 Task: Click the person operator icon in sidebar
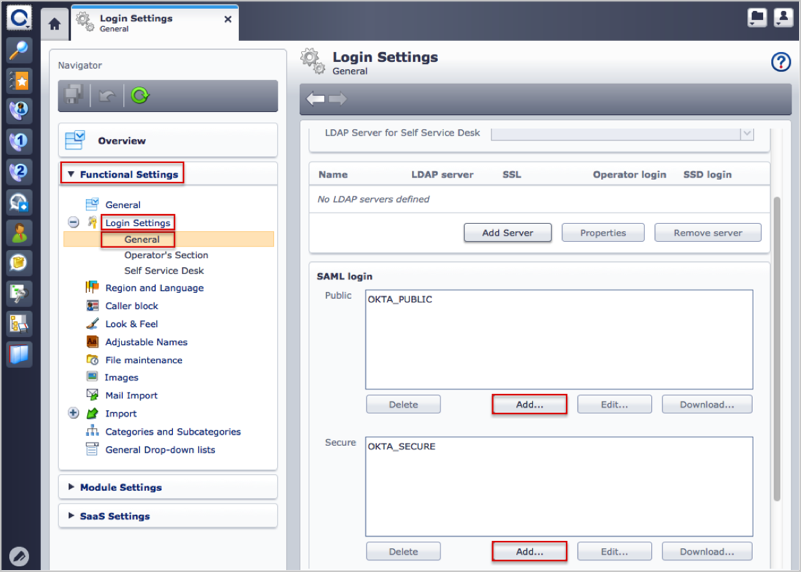[19, 232]
